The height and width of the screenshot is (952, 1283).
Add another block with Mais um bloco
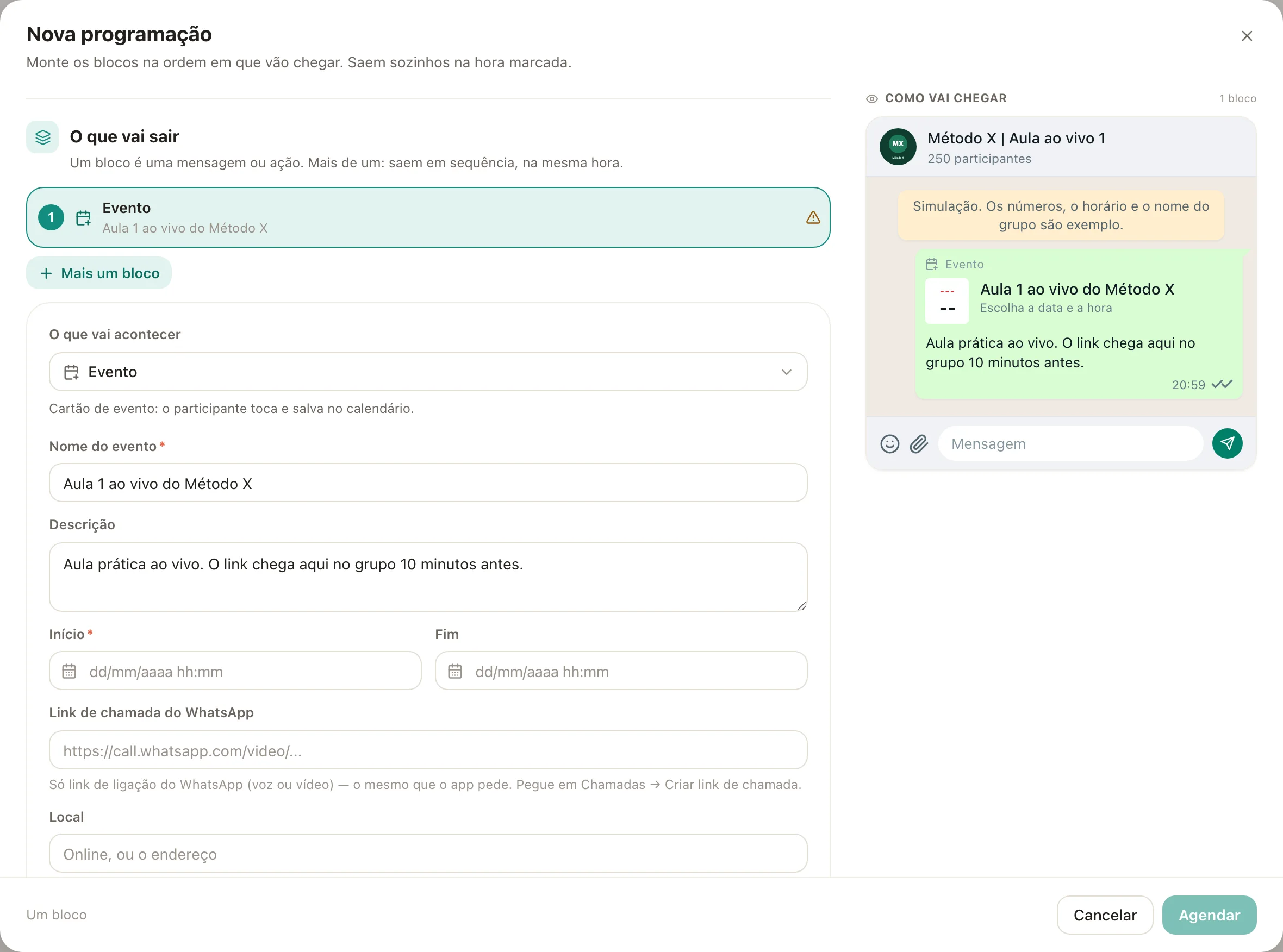click(99, 273)
